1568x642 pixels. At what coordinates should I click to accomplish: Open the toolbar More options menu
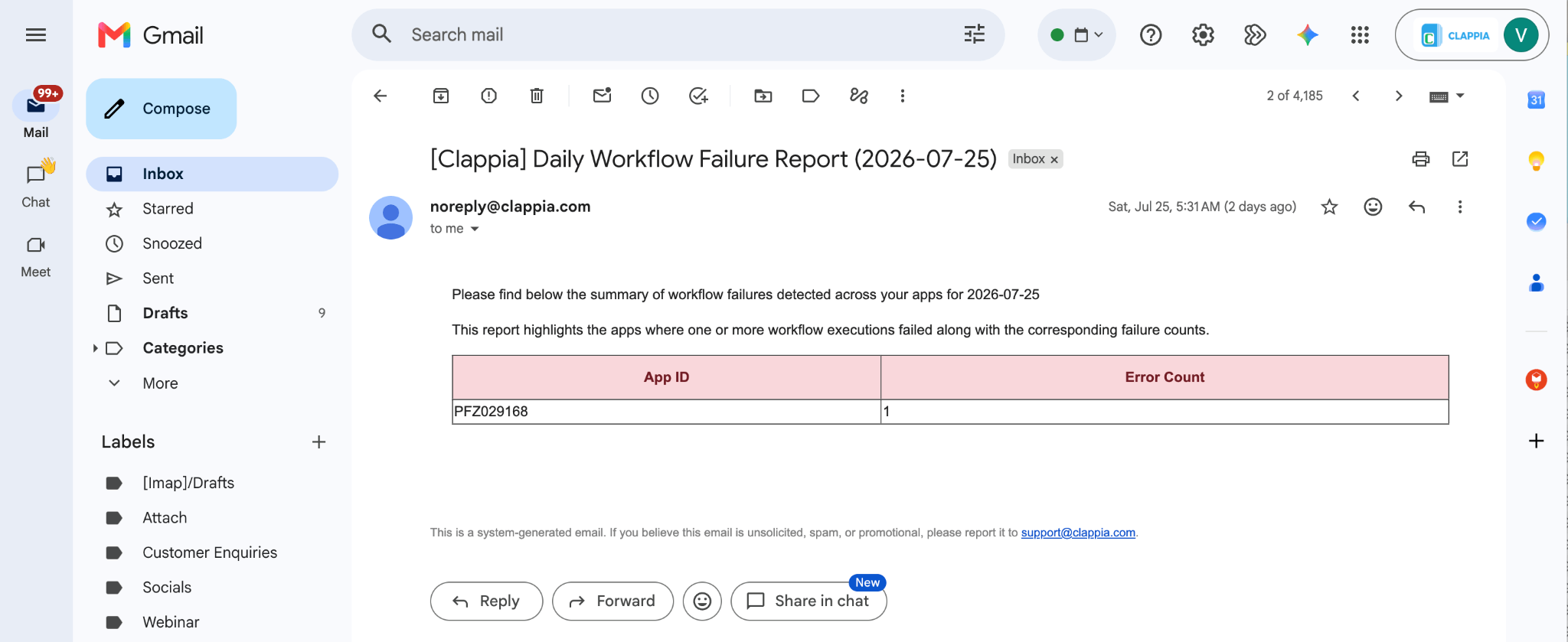903,96
